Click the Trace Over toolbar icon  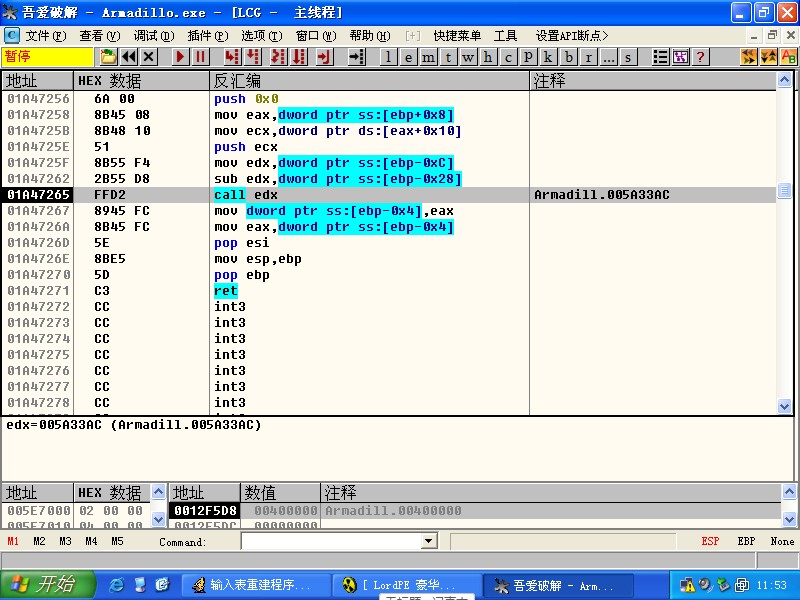coord(299,57)
